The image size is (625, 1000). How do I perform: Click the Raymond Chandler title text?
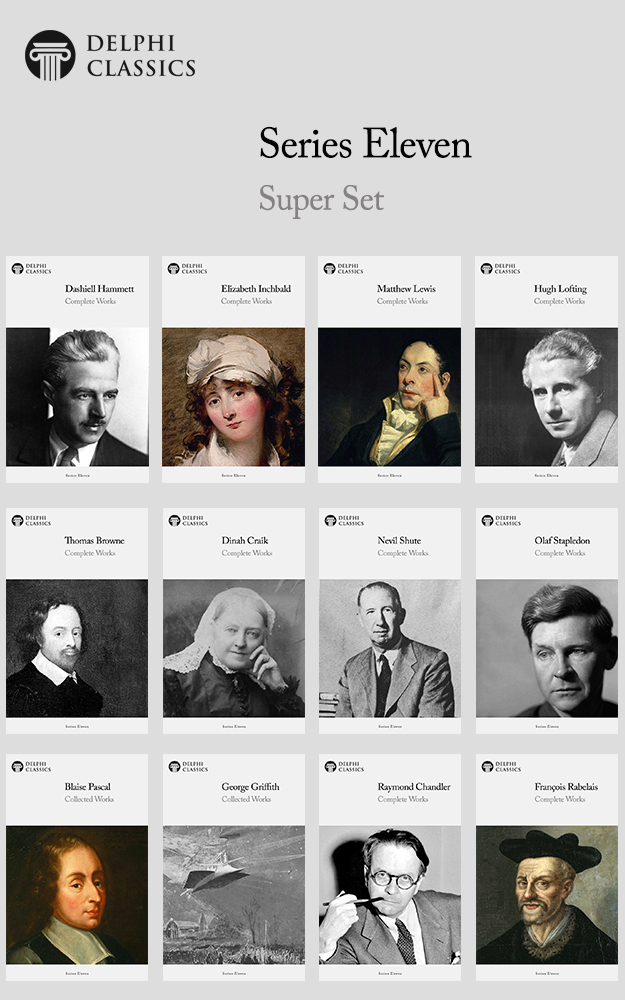(x=414, y=786)
